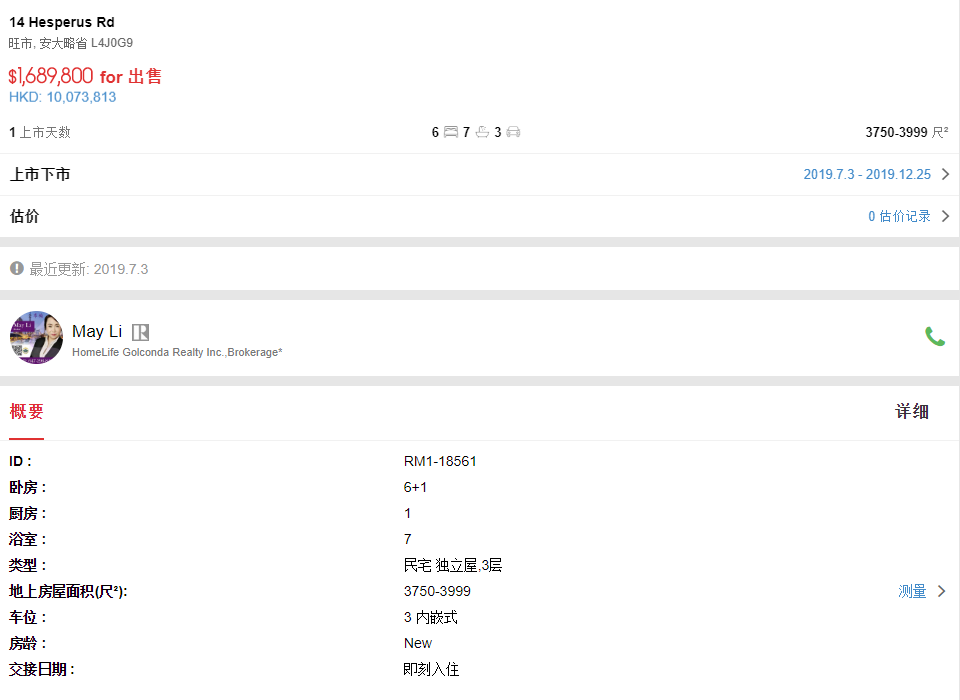The height and width of the screenshot is (700, 960).
Task: Switch to the 详细 tab
Action: (x=911, y=411)
